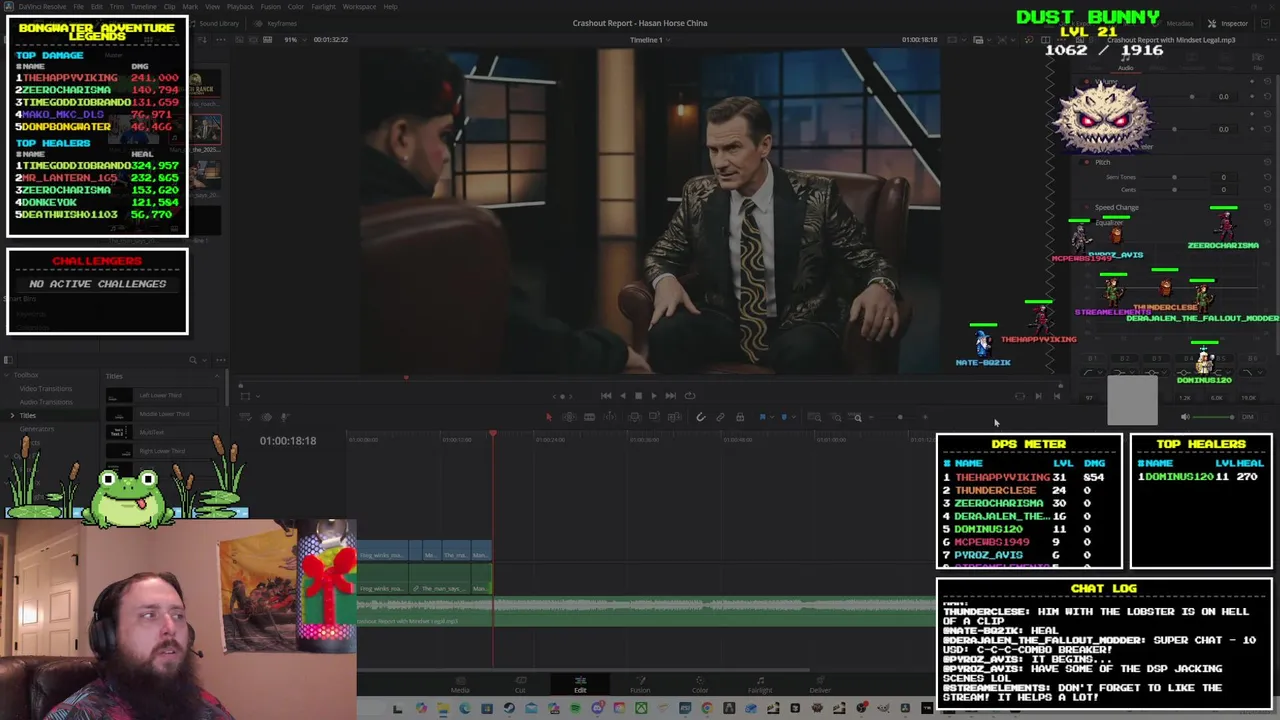Open the Timeline menu

coord(143,6)
